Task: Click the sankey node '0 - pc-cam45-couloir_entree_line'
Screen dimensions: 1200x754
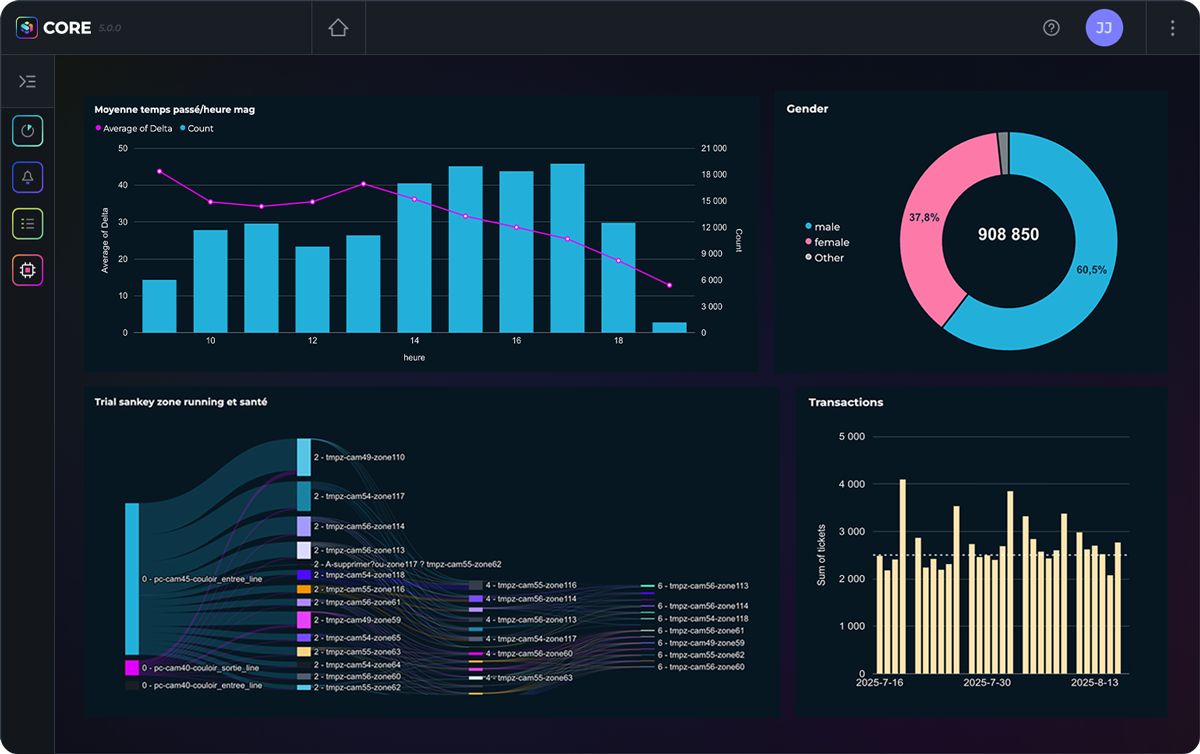Action: point(131,580)
